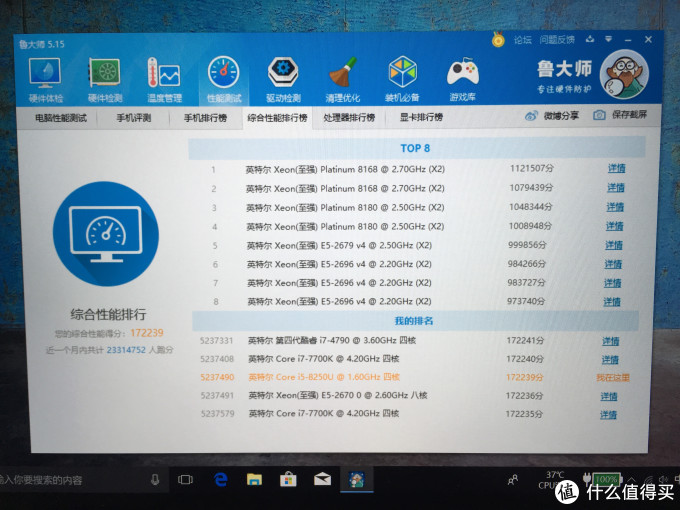Open 详情 for rank 6 E5-2696 v4
680x510 pixels.
613,264
